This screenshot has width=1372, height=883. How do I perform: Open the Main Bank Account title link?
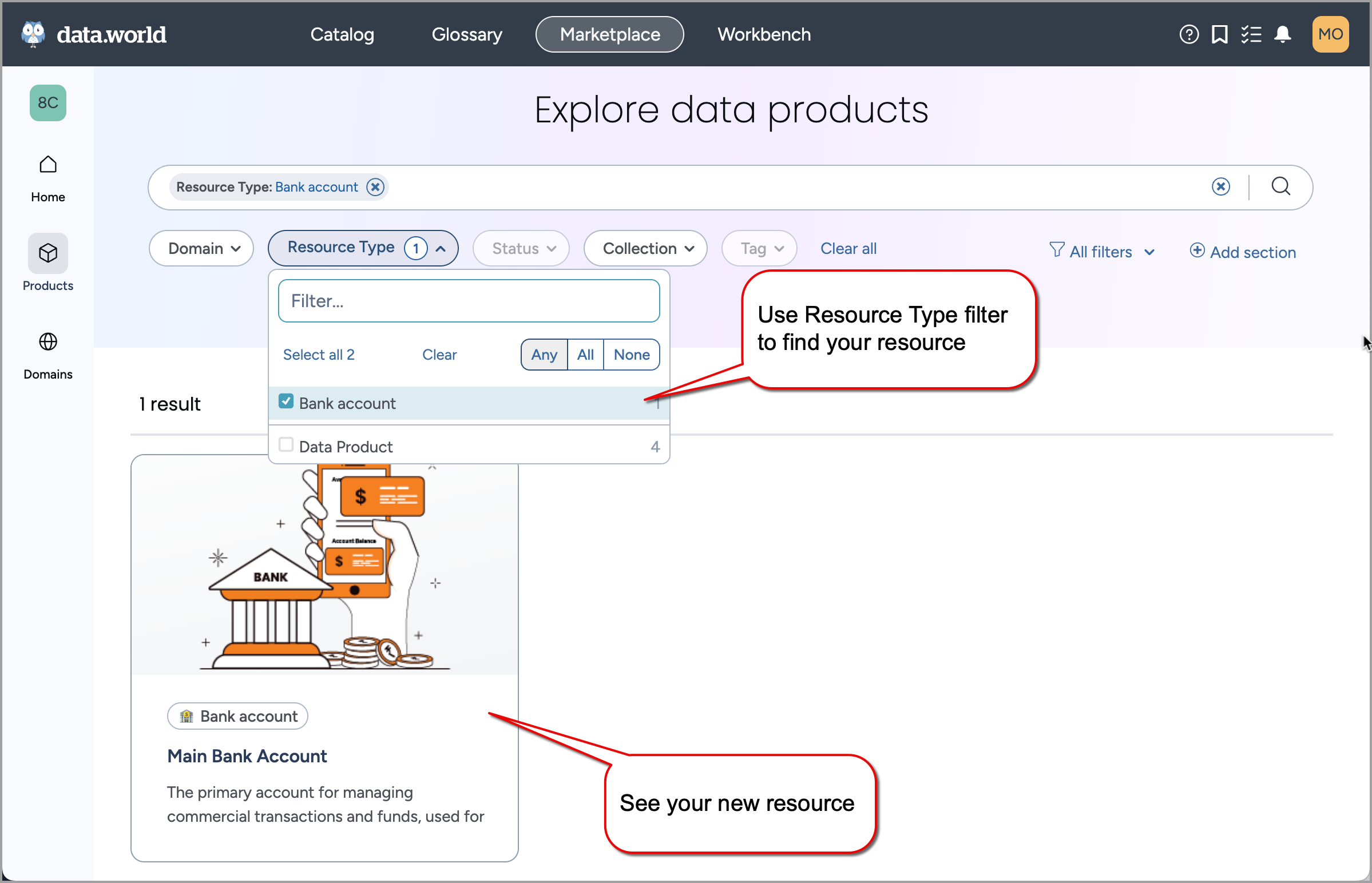click(247, 756)
